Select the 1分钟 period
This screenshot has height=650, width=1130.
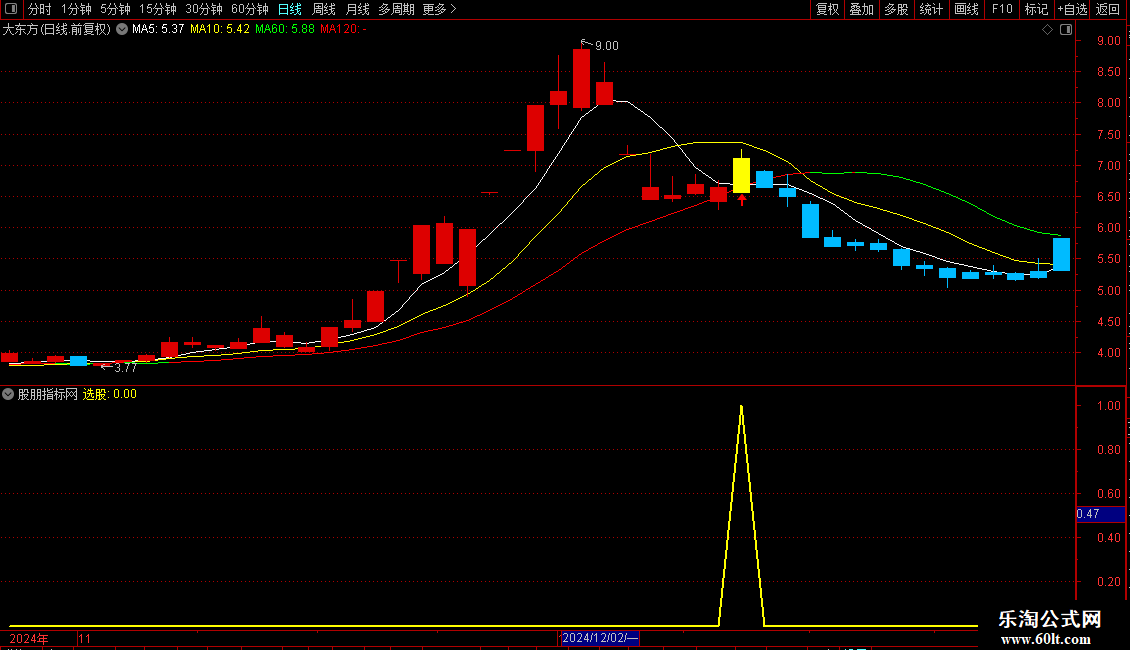[76, 9]
